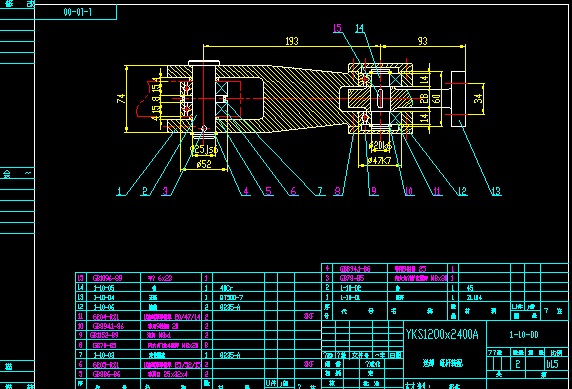Pick magenta balloon label 6
Image resolution: width=572 pixels, height=389 pixels.
pos(293,191)
